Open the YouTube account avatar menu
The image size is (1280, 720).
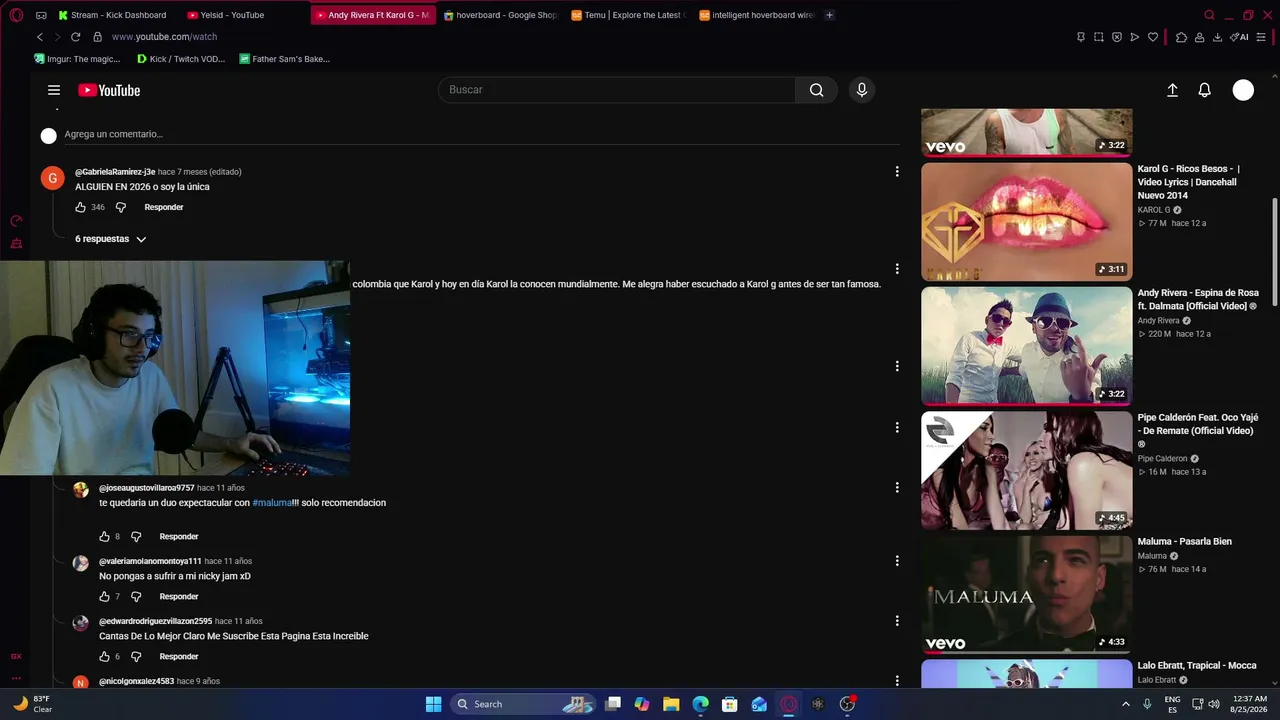click(x=1243, y=90)
